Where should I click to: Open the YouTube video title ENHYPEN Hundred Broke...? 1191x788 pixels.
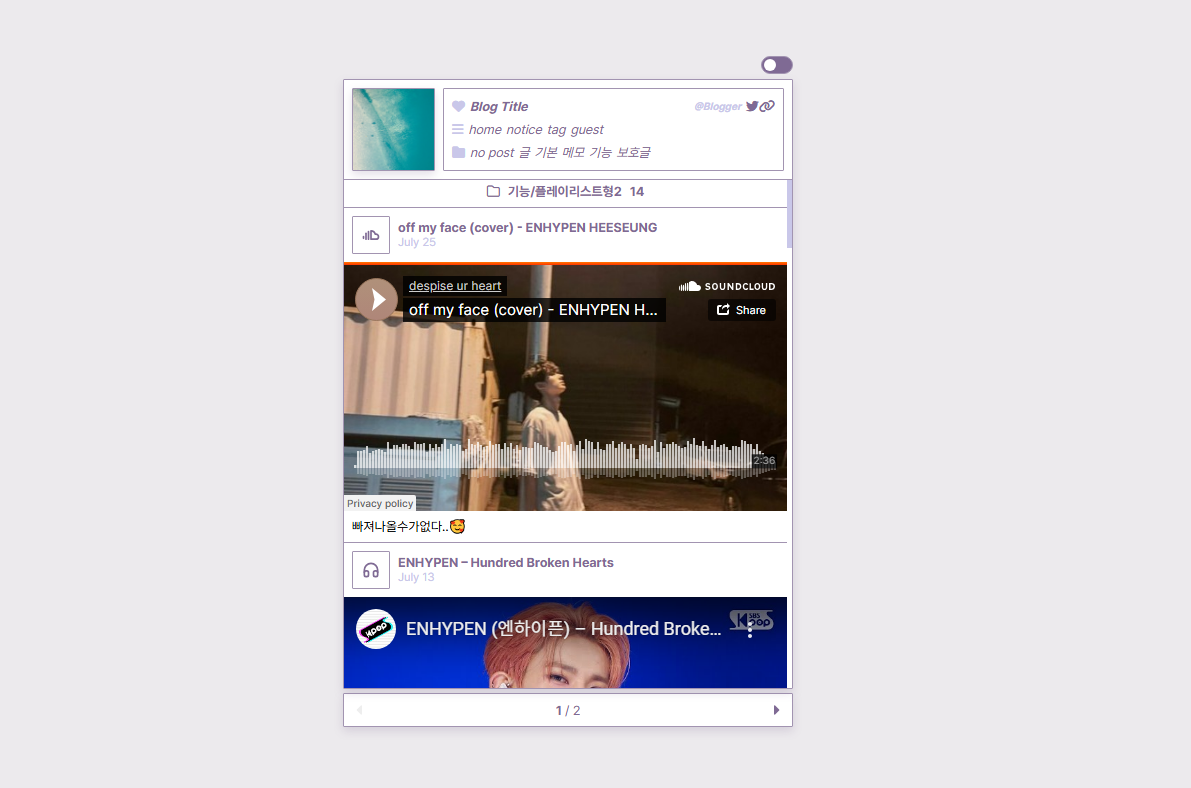coord(564,629)
